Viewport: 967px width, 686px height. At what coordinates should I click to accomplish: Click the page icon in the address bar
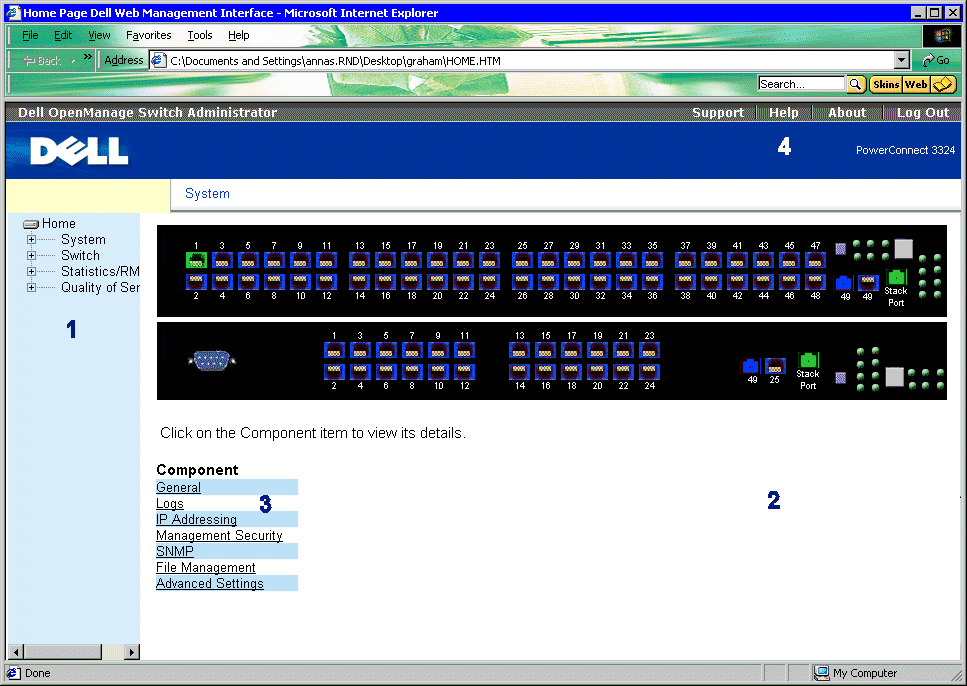(158, 60)
